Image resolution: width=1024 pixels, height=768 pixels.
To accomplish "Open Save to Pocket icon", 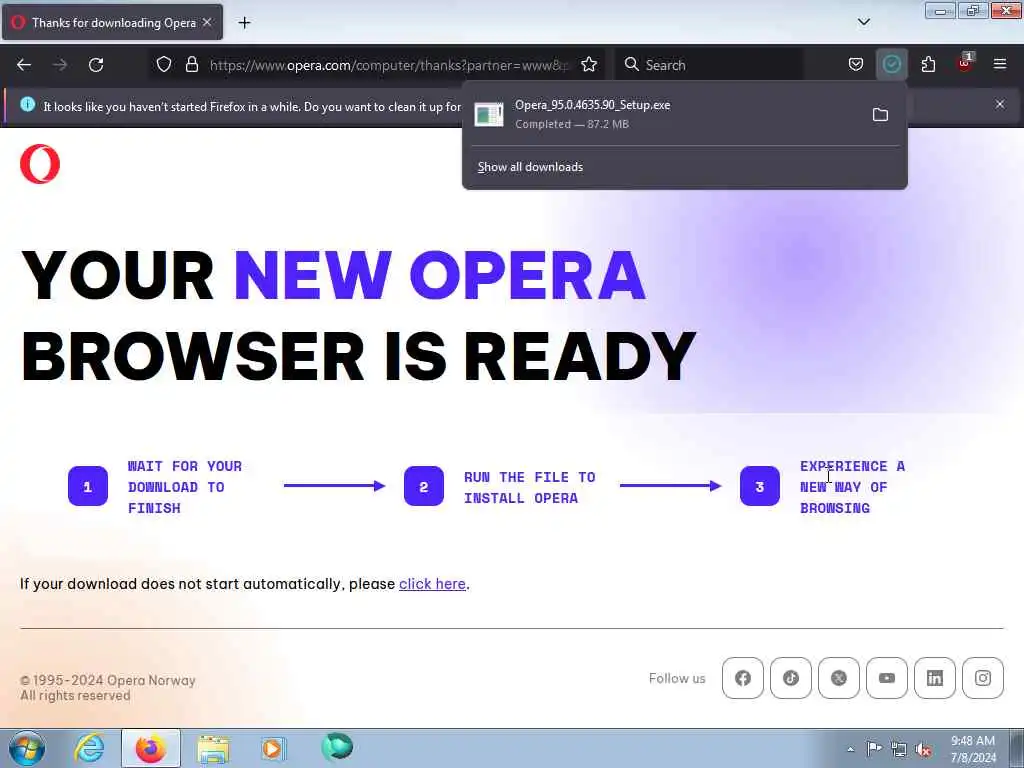I will pos(856,64).
